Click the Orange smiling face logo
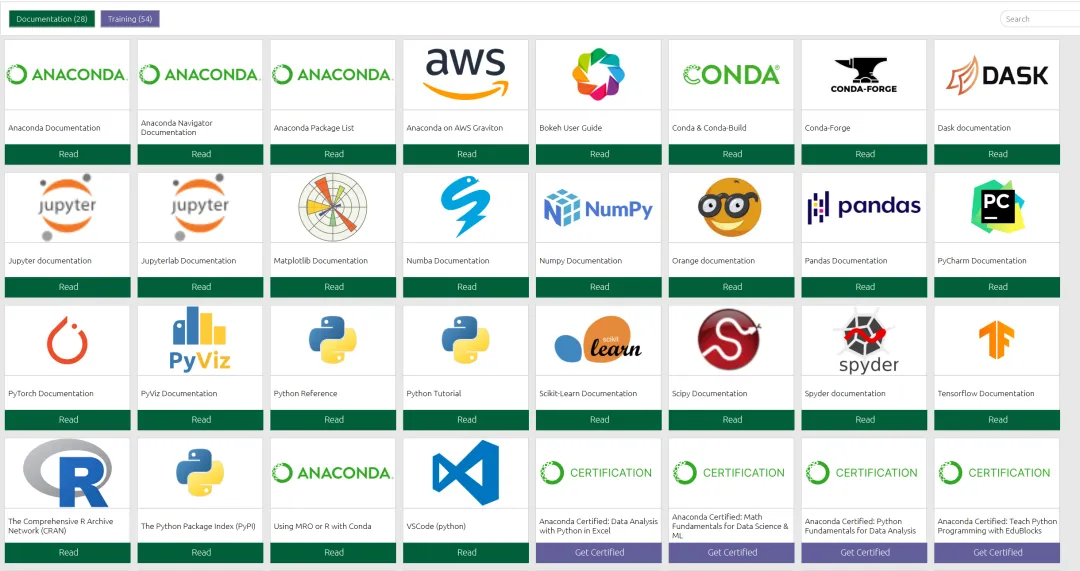This screenshot has height=571, width=1080. [731, 207]
